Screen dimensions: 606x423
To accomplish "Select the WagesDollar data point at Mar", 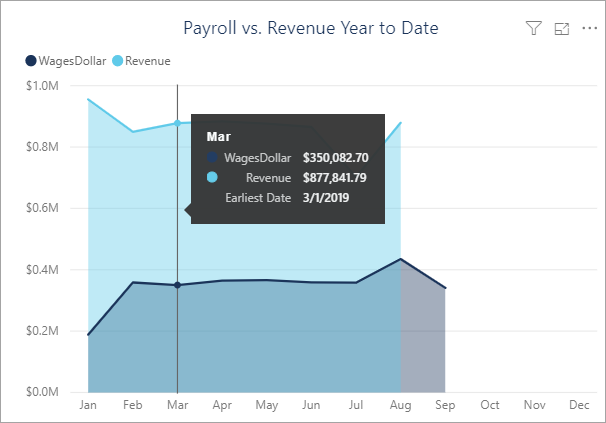I will (177, 285).
